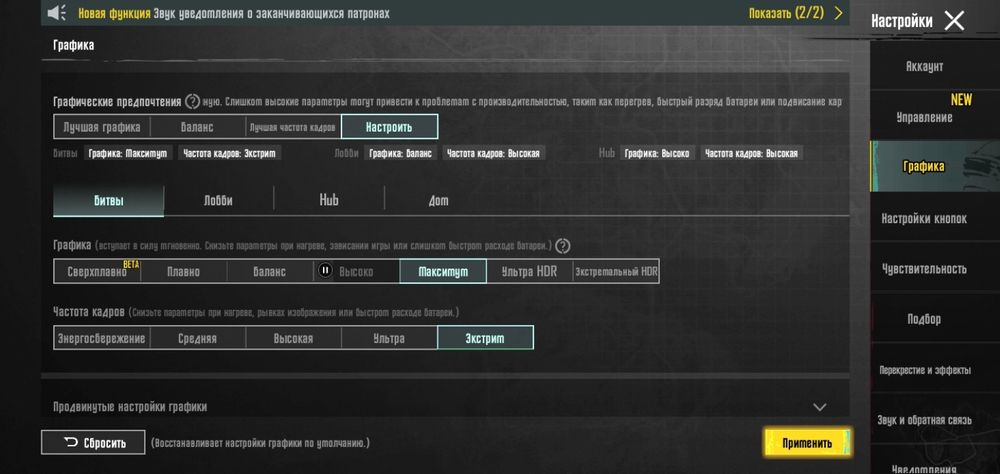
Task: Set frame rate to Высокая
Action: coord(293,338)
